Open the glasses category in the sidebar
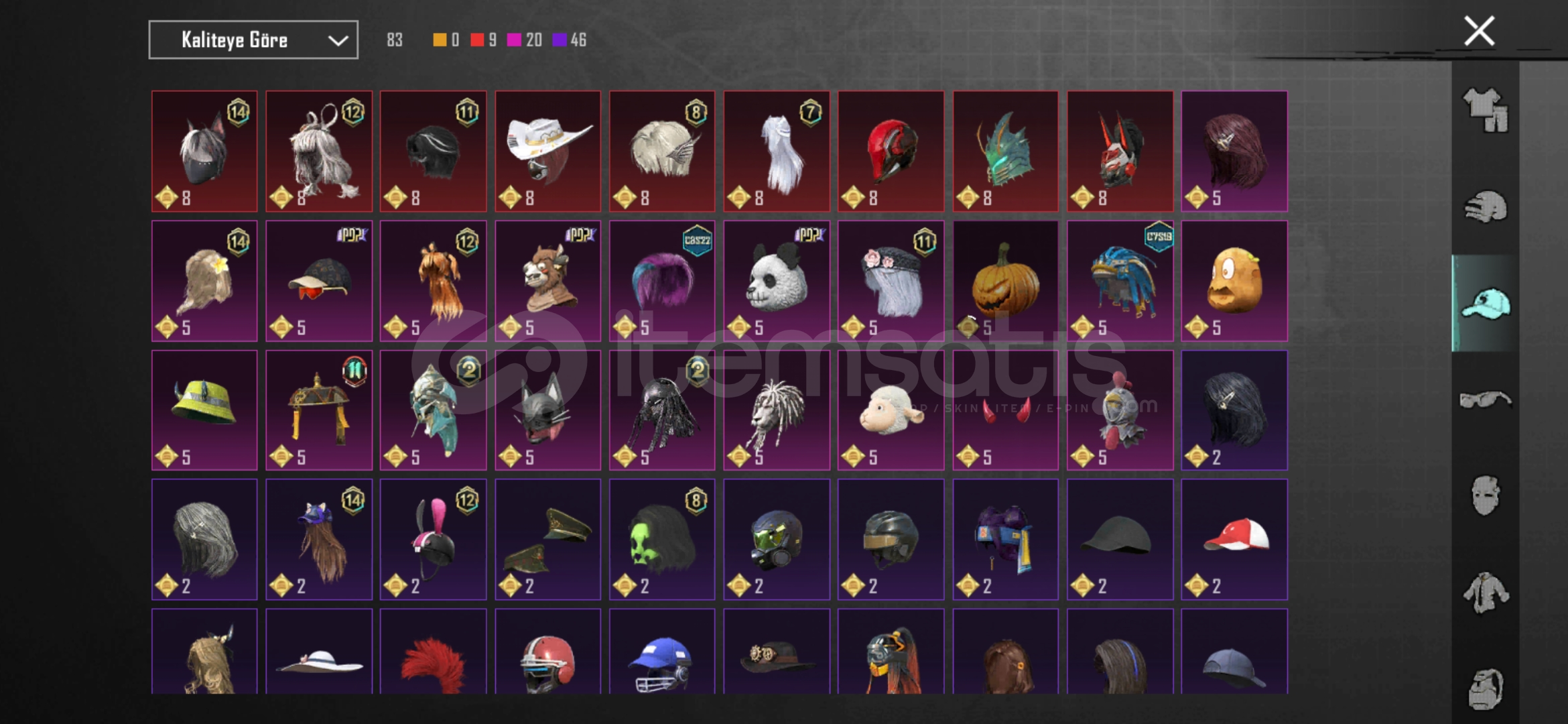This screenshot has height=724, width=1568. [1485, 400]
